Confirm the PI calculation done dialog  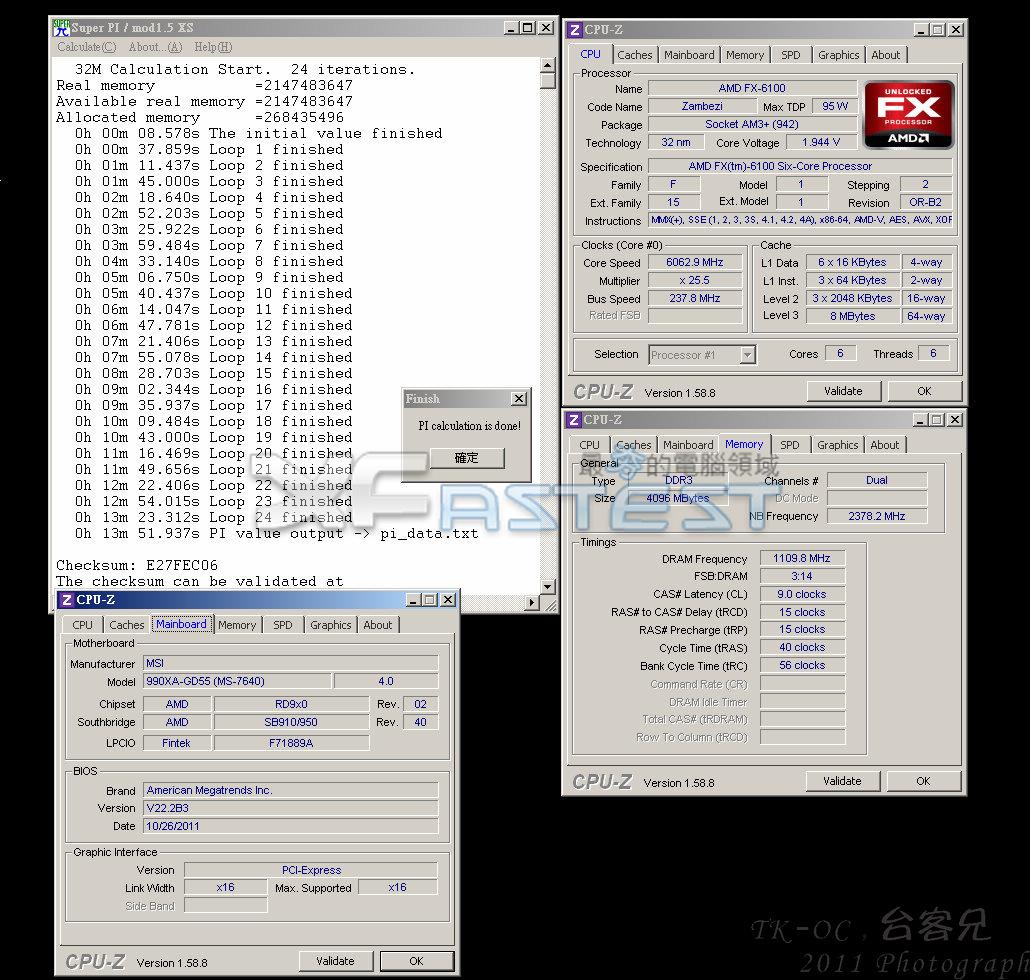click(467, 458)
